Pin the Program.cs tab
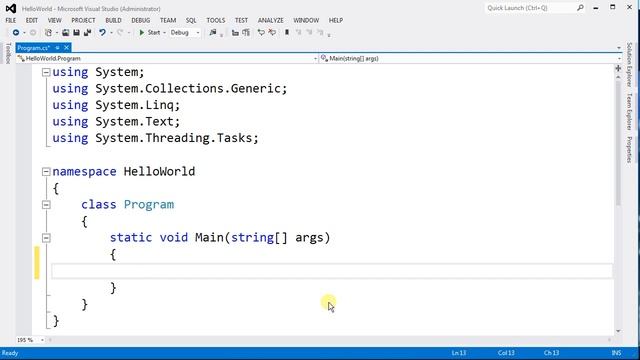This screenshot has width=640, height=360. pos(58,48)
